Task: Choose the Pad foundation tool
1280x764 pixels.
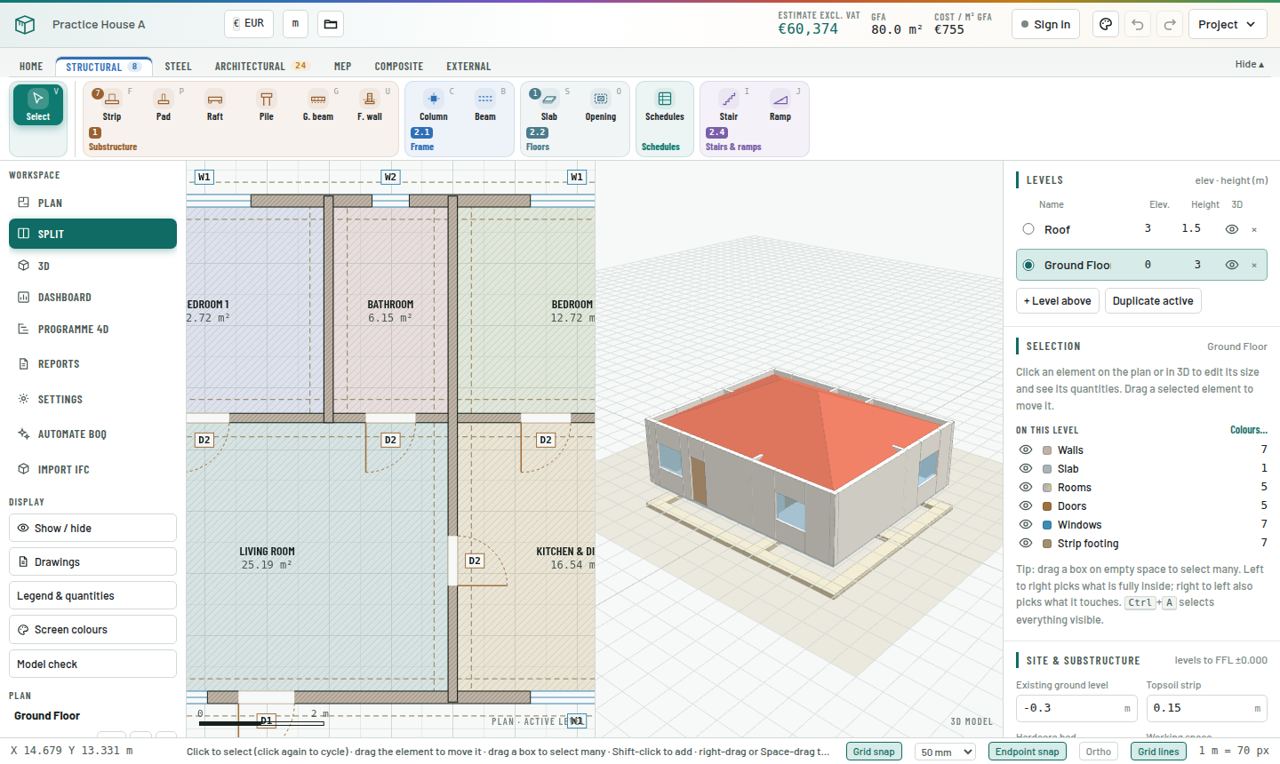Action: pos(163,105)
